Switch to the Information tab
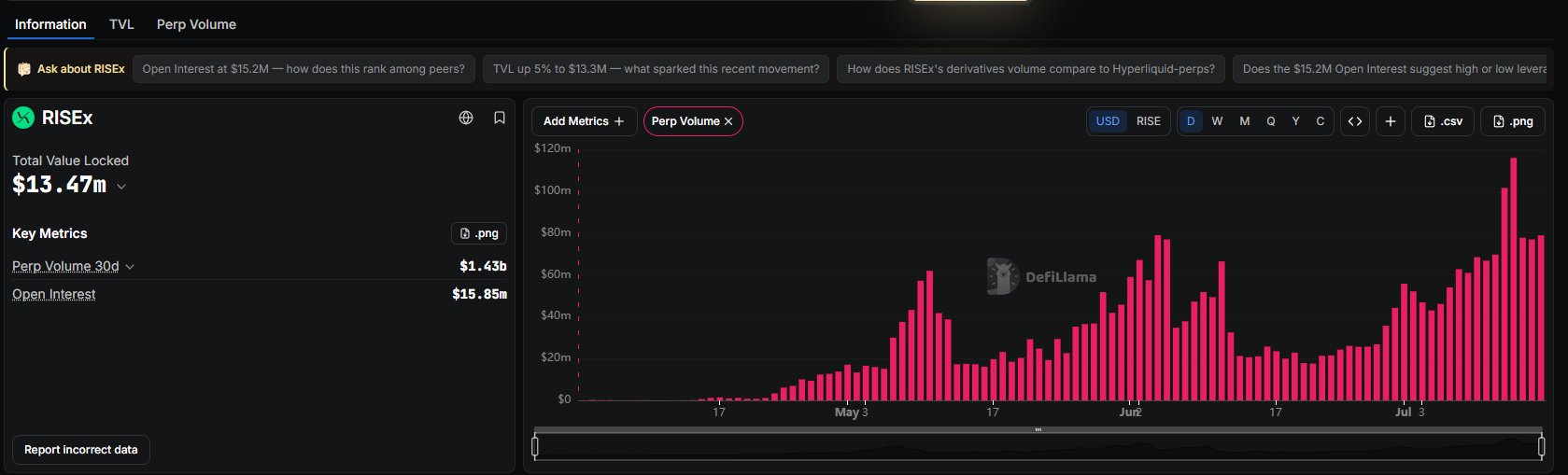The height and width of the screenshot is (475, 1568). [50, 24]
